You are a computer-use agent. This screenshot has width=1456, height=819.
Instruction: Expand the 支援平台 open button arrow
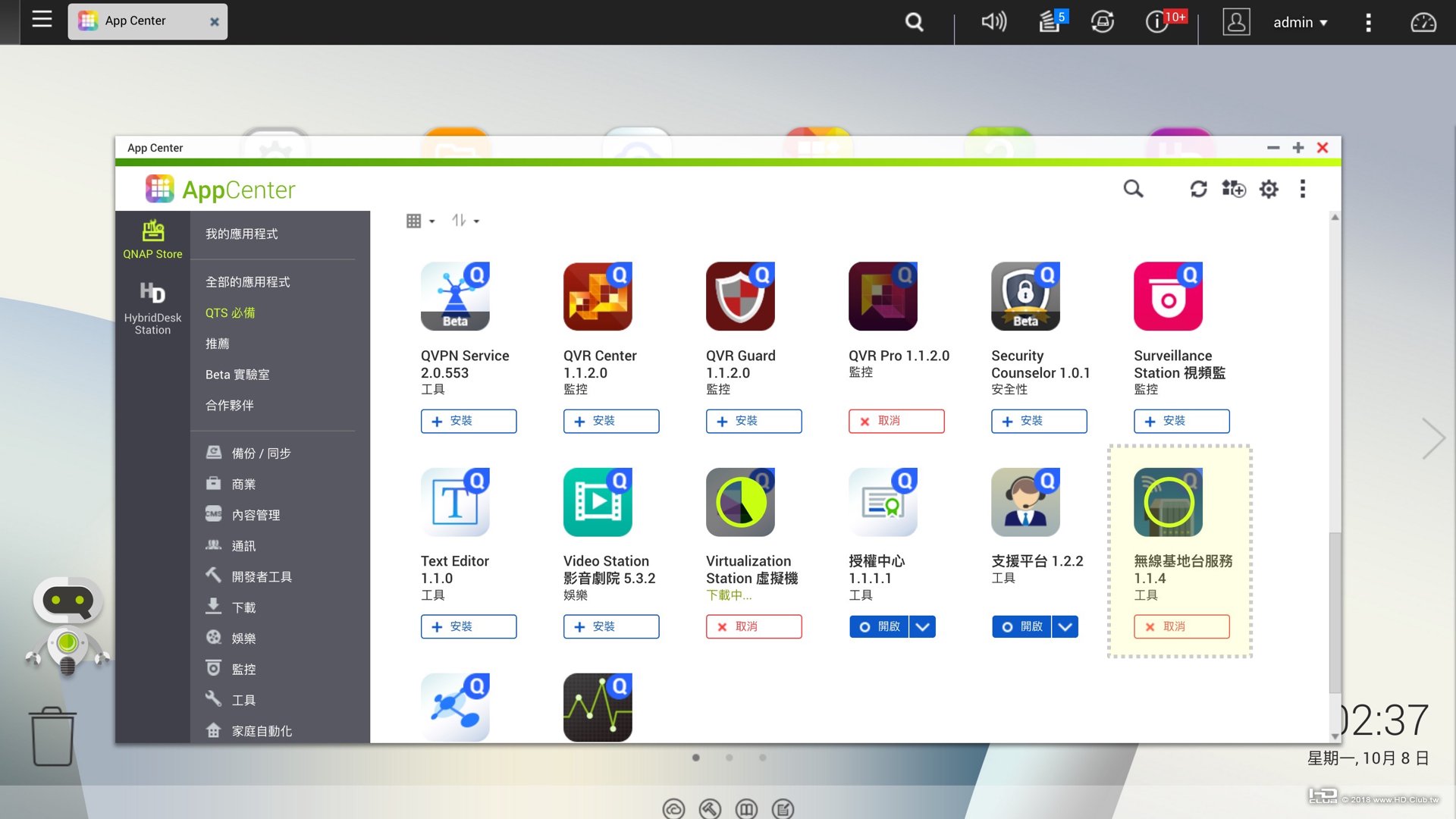[x=1065, y=626]
